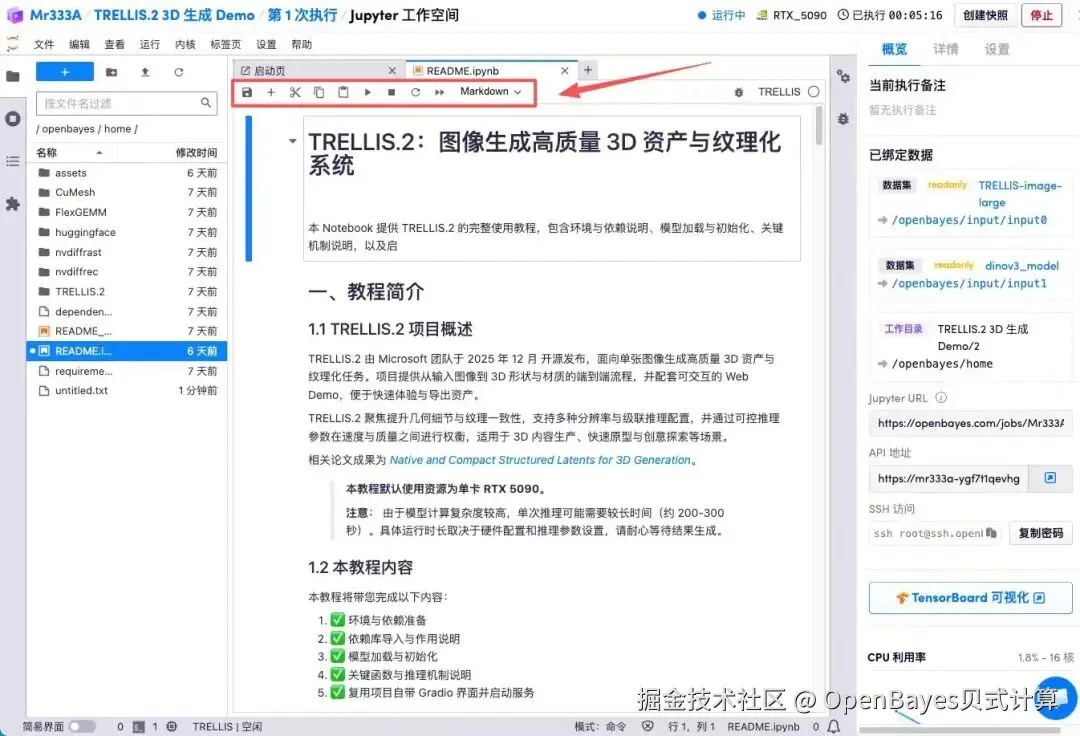
Task: Click the 创建快照 button
Action: [x=985, y=15]
